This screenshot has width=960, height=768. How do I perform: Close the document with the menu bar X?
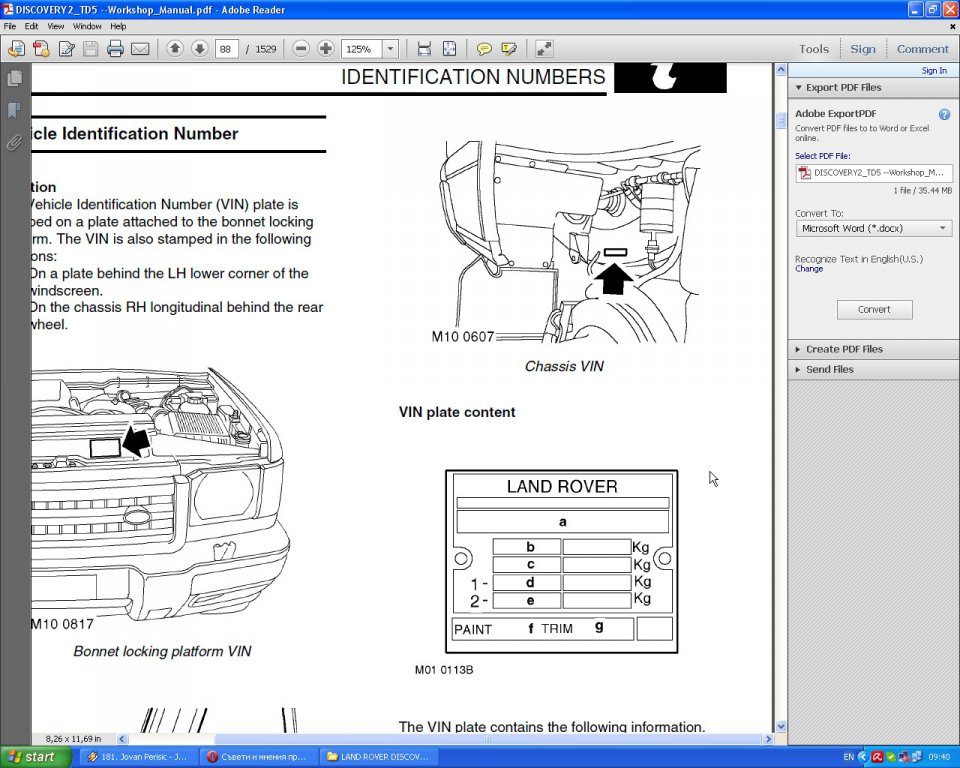click(952, 26)
